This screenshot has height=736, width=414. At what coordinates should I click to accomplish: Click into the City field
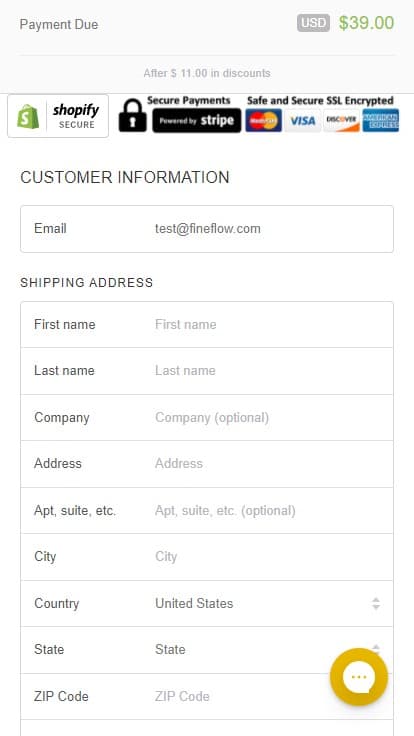pos(207,557)
